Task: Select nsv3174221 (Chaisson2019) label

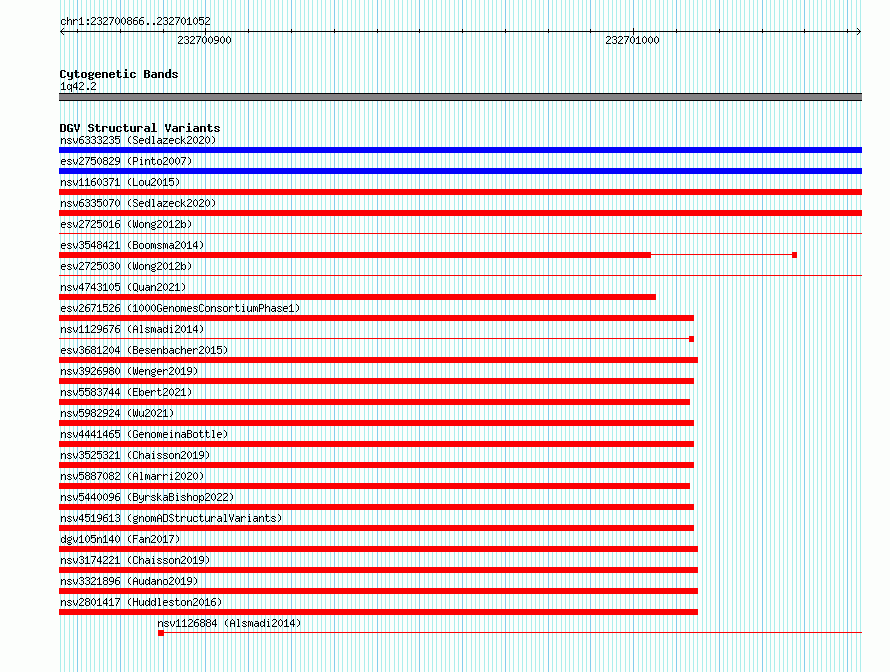Action: click(135, 560)
